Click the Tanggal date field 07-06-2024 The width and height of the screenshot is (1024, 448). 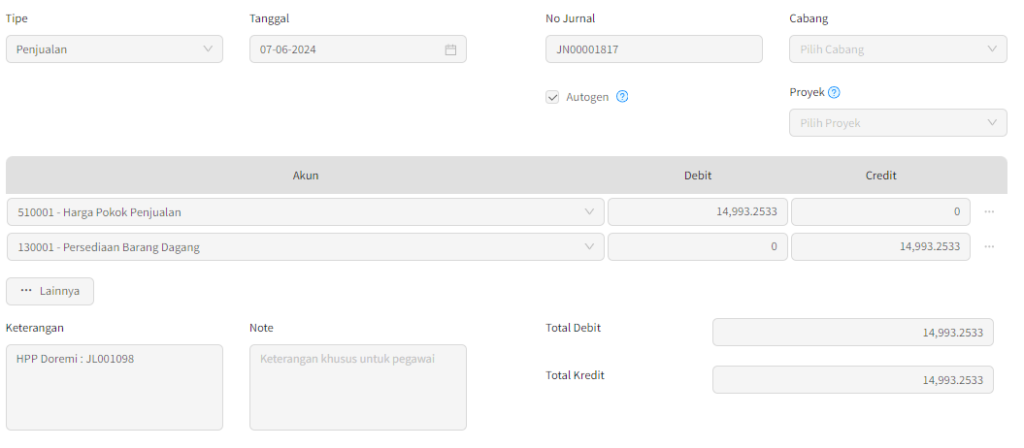pos(358,49)
